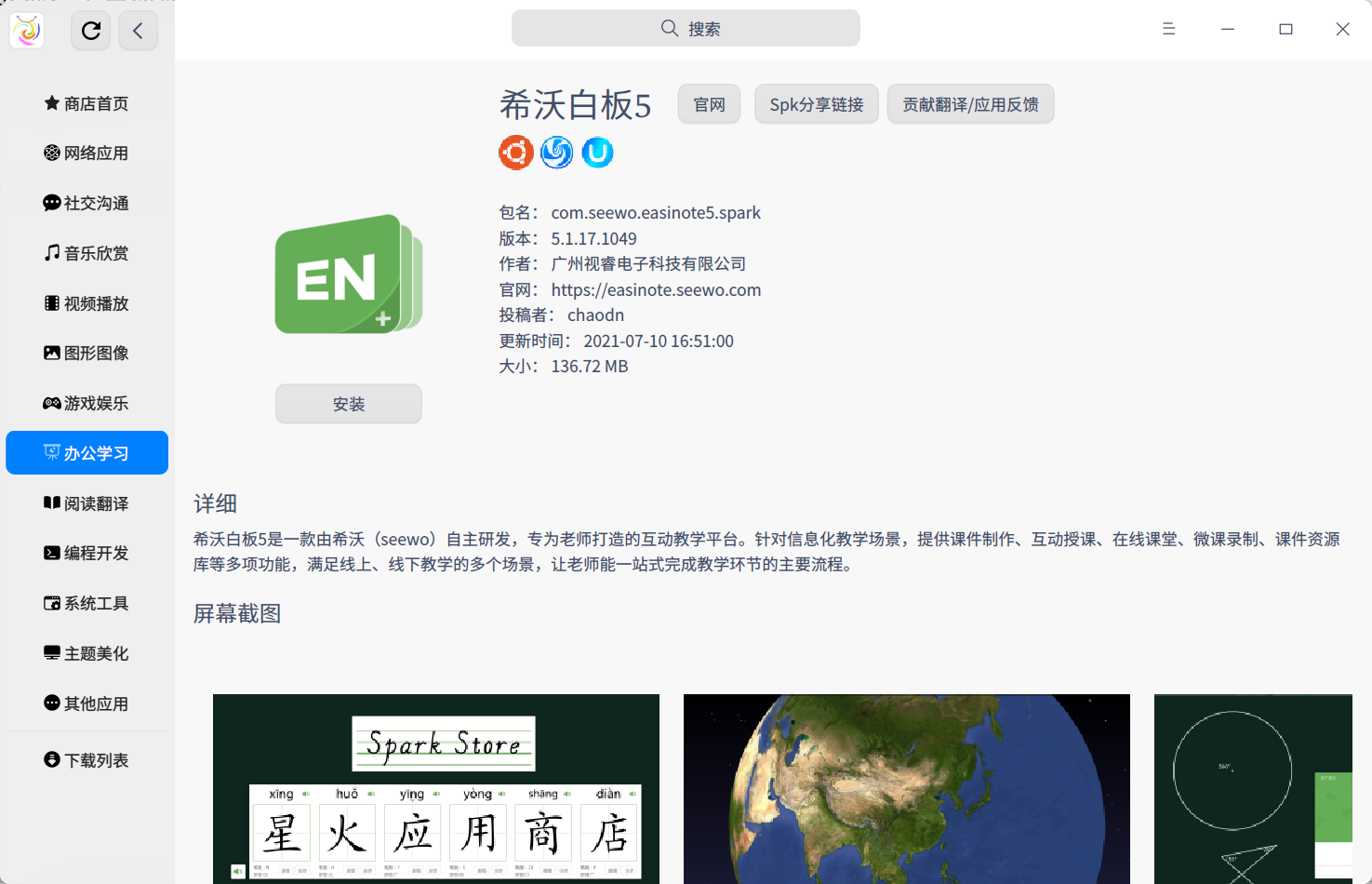The image size is (1372, 884).
Task: Show the 其他应用 category
Action: click(87, 703)
